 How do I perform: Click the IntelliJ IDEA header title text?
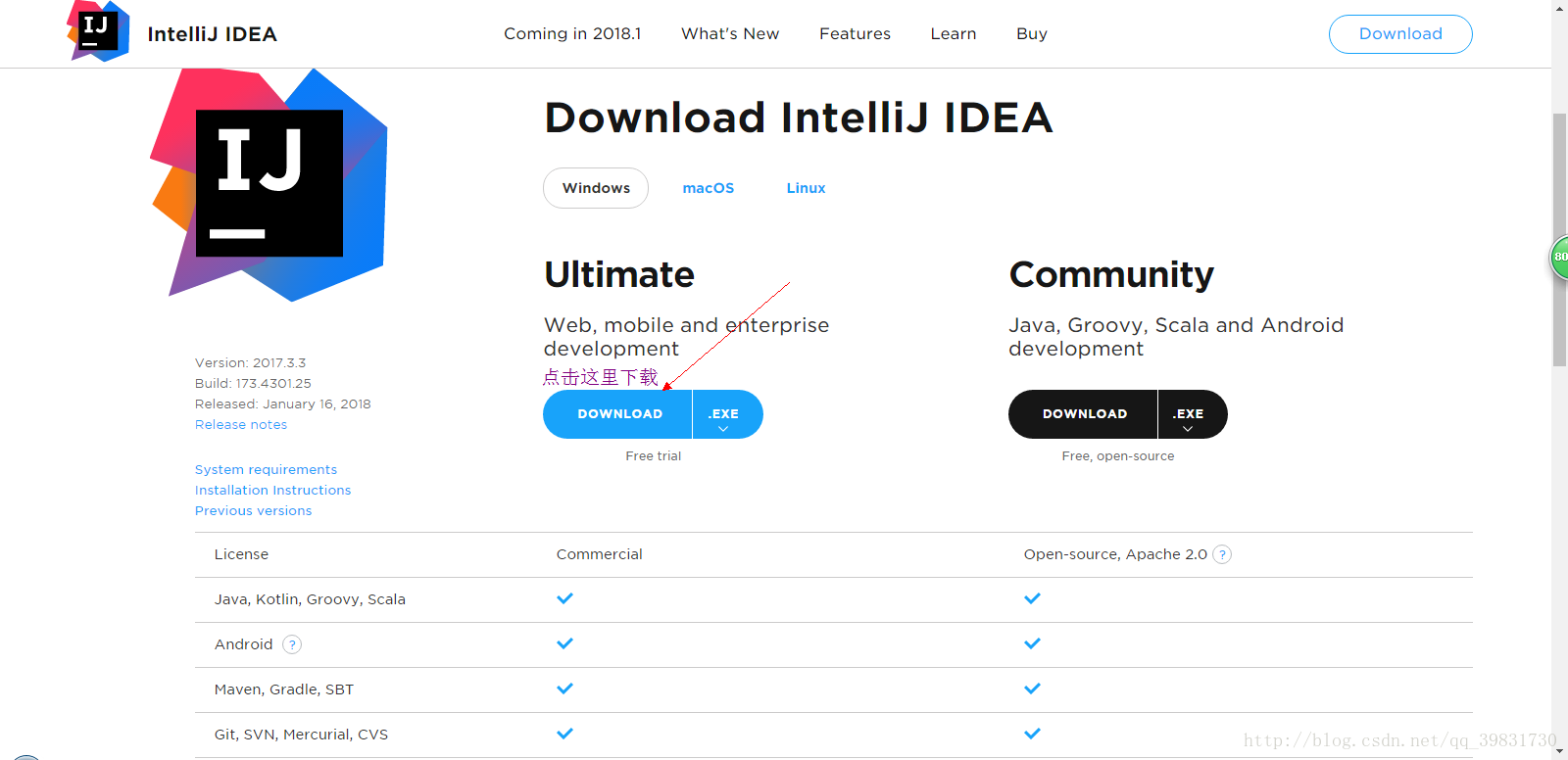(212, 34)
